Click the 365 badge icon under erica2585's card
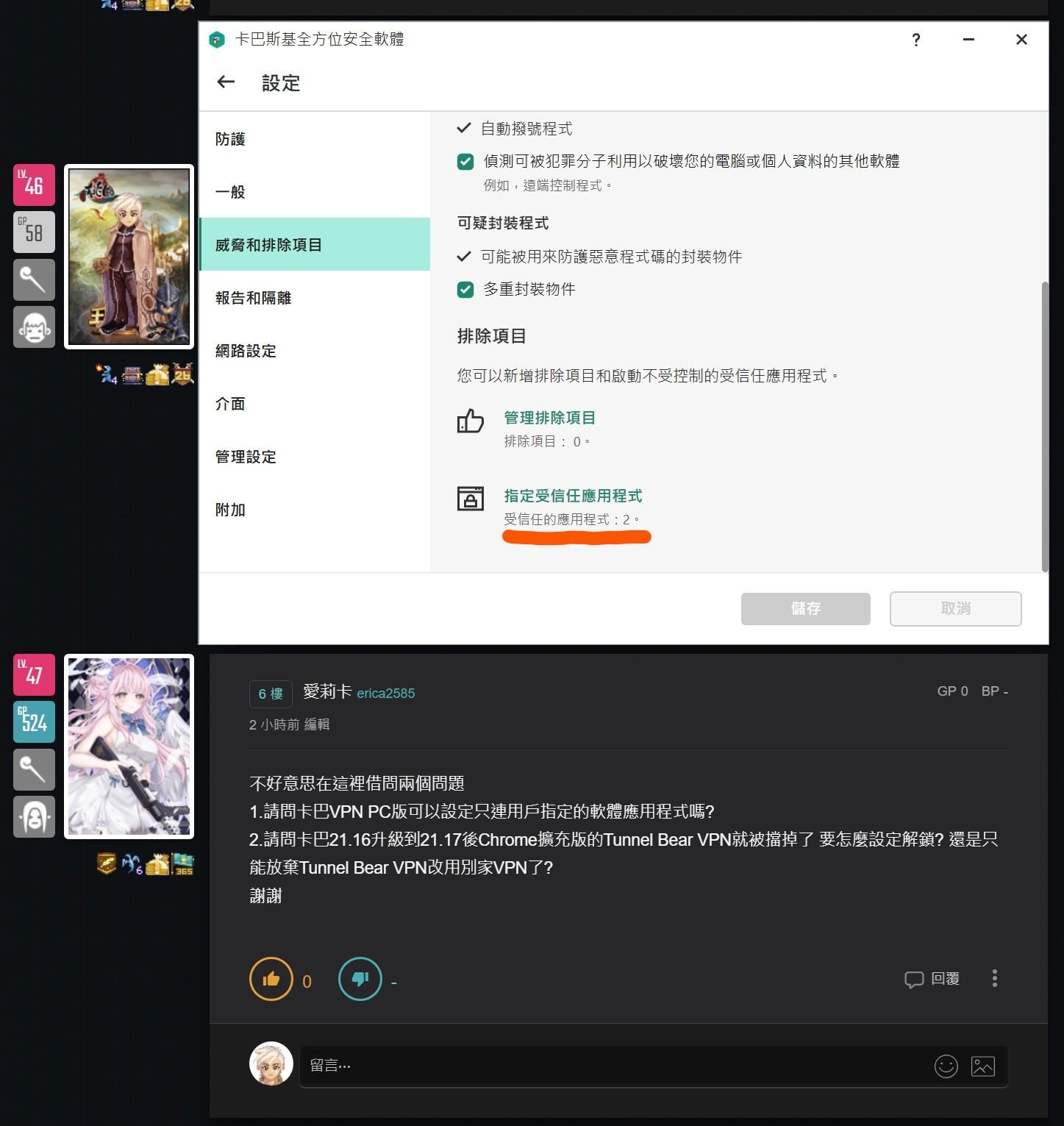1064x1126 pixels. pyautogui.click(x=182, y=864)
